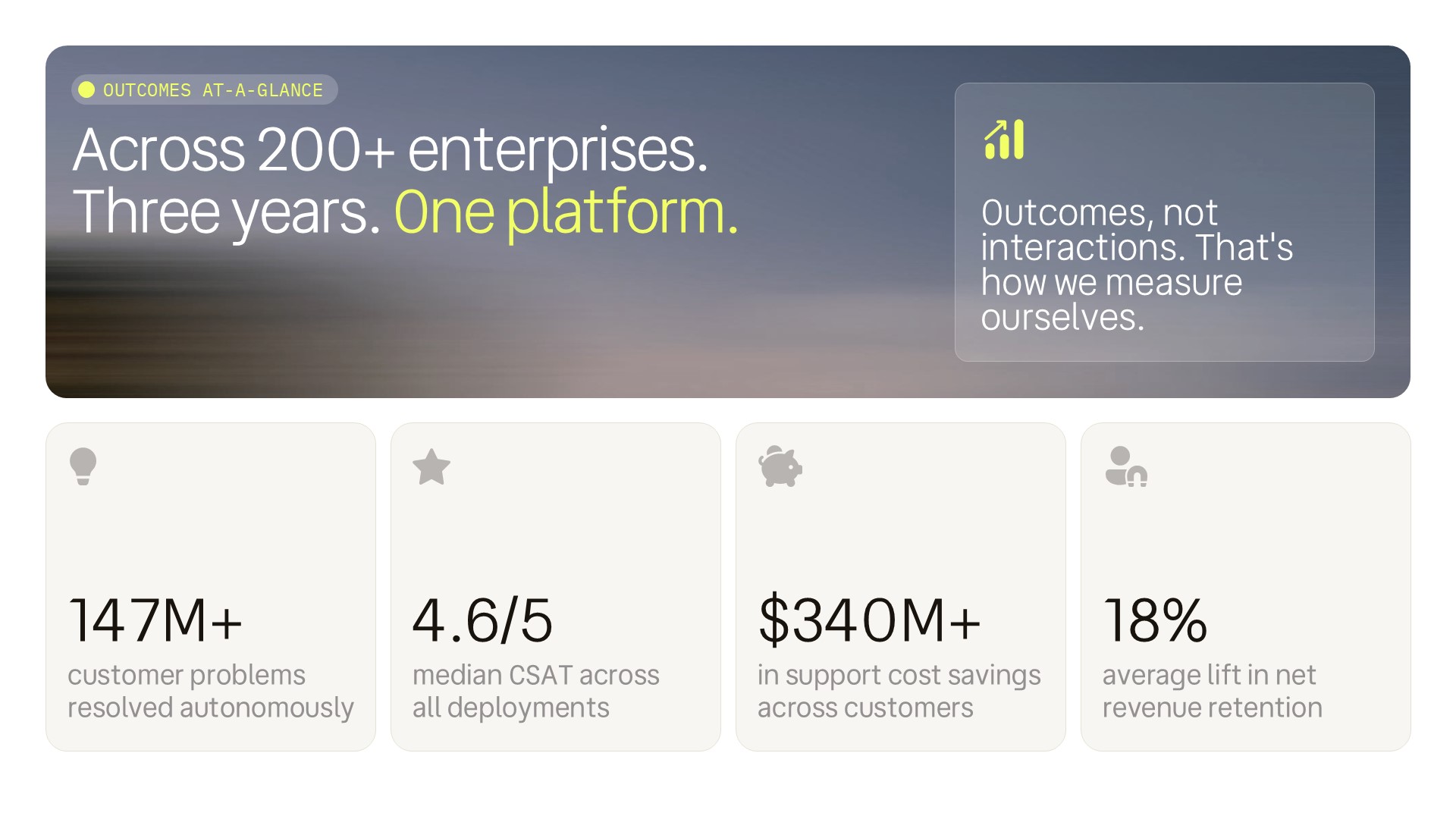Click the "Outcomes, not interactions" quote text

click(1137, 265)
